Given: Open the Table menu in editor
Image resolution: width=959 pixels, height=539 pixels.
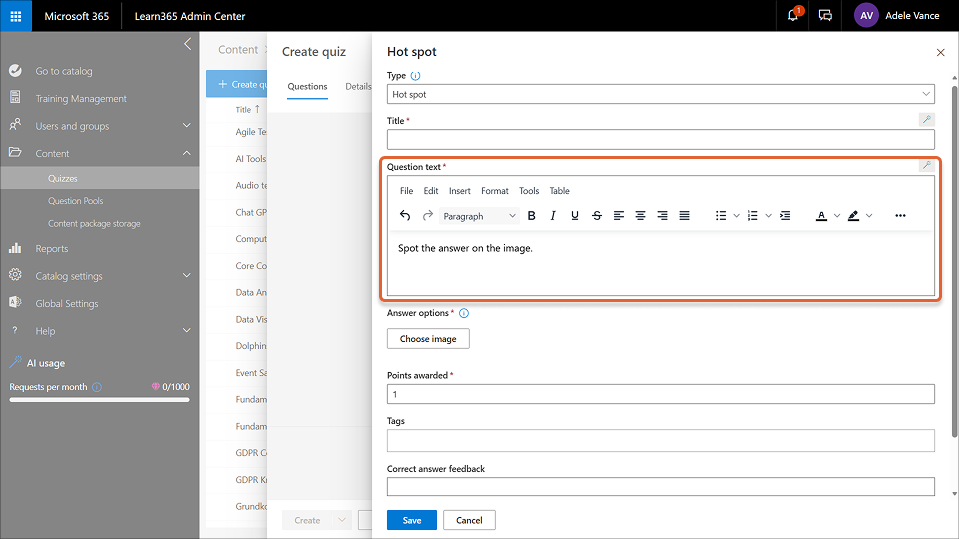Looking at the screenshot, I should pos(559,191).
